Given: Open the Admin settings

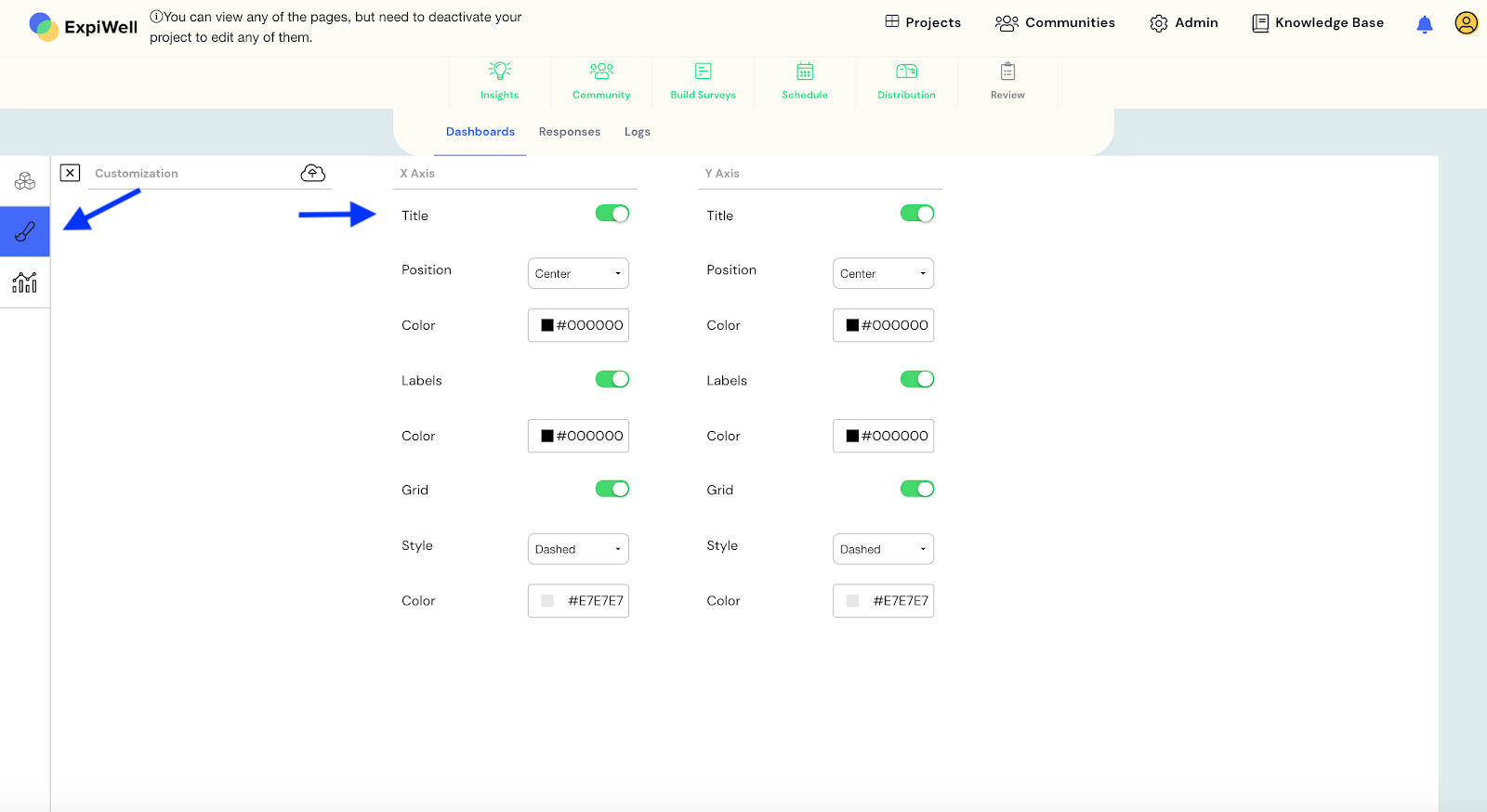Looking at the screenshot, I should coord(1184,22).
